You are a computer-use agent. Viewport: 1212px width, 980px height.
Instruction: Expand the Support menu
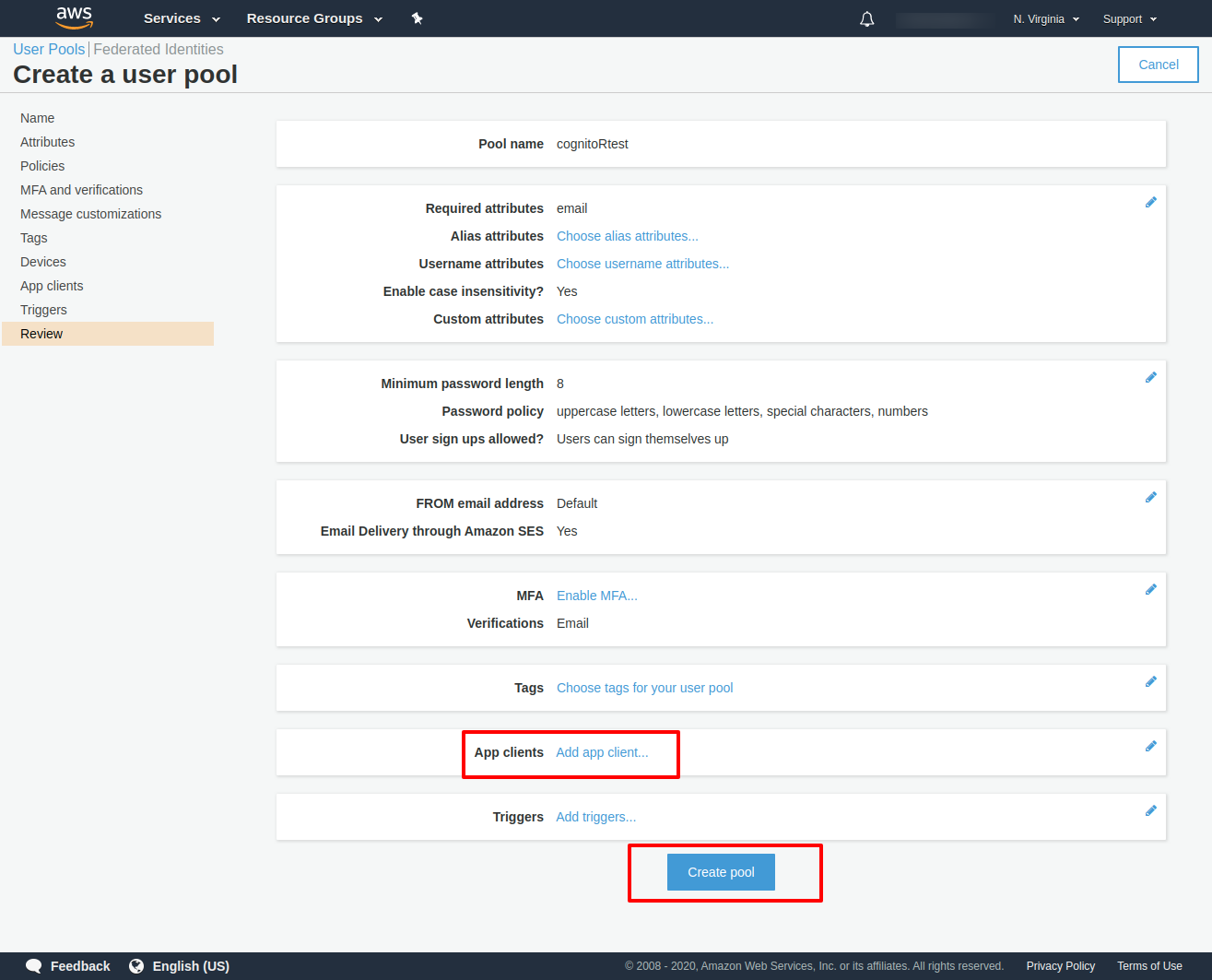[1129, 19]
